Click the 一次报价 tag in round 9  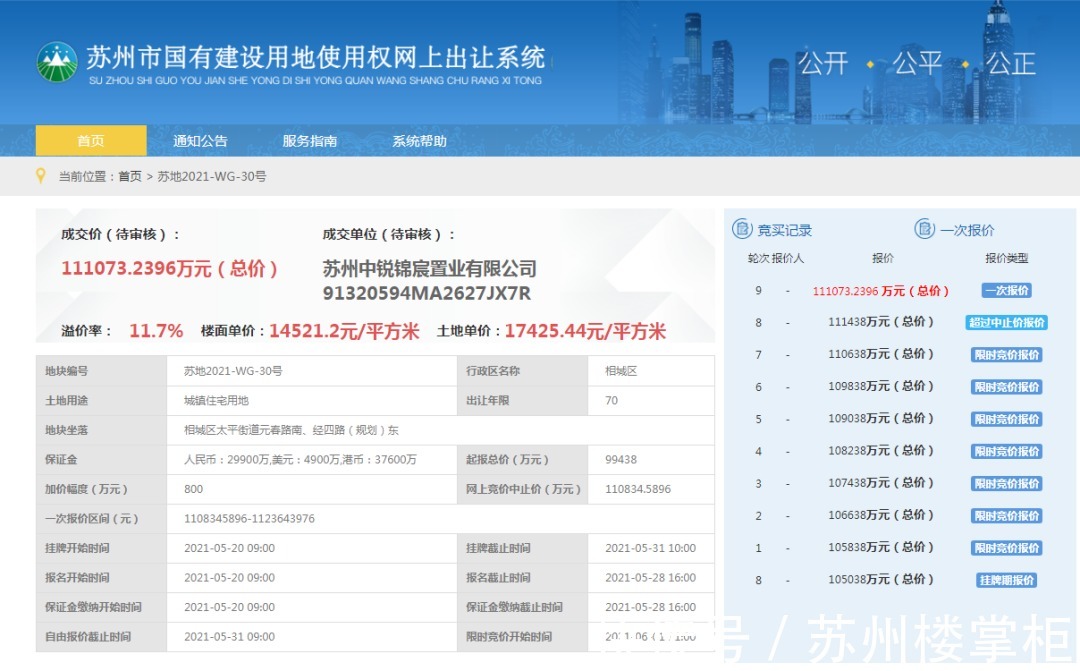[x=1006, y=291]
